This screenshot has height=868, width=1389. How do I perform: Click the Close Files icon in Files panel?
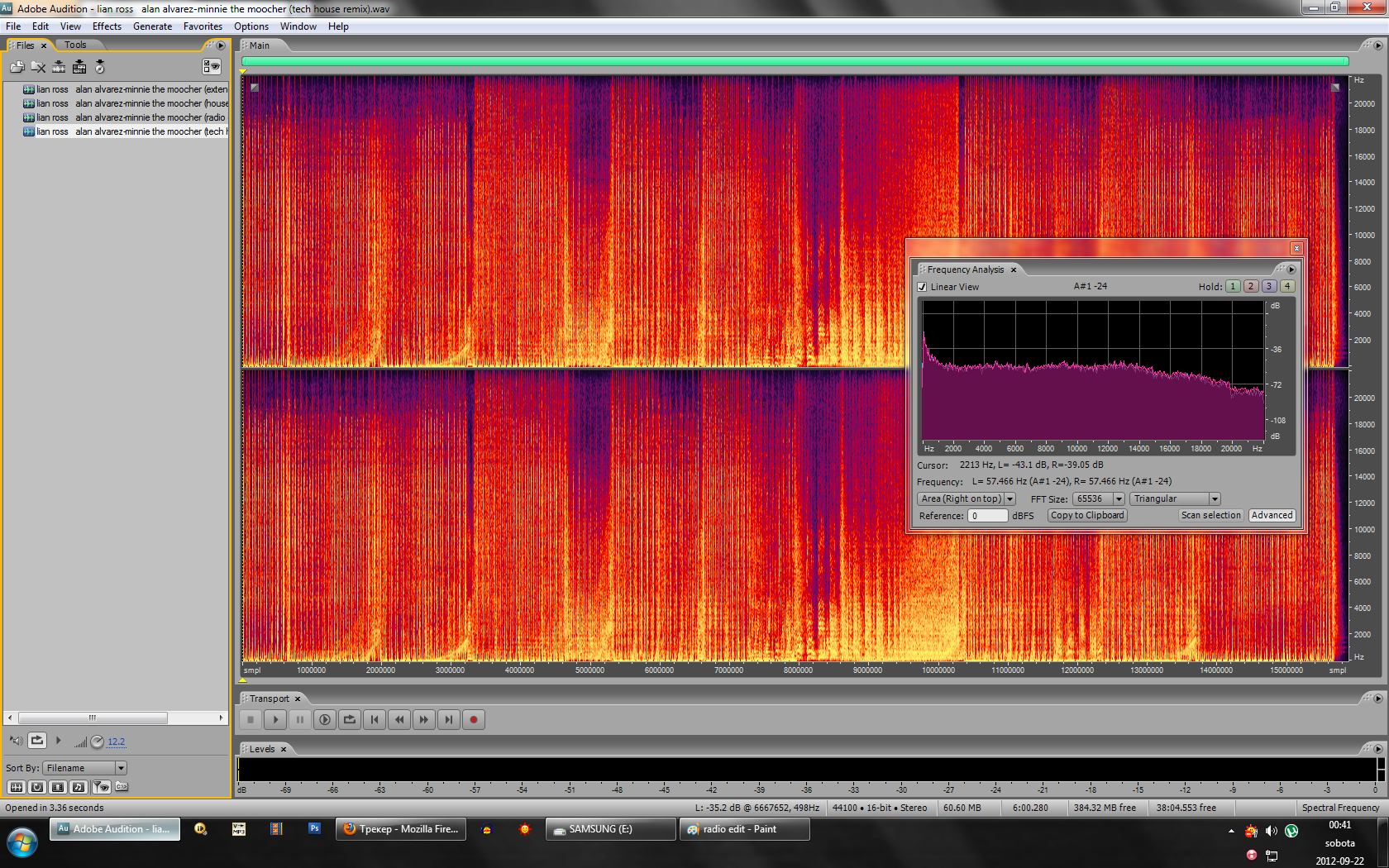coord(38,67)
